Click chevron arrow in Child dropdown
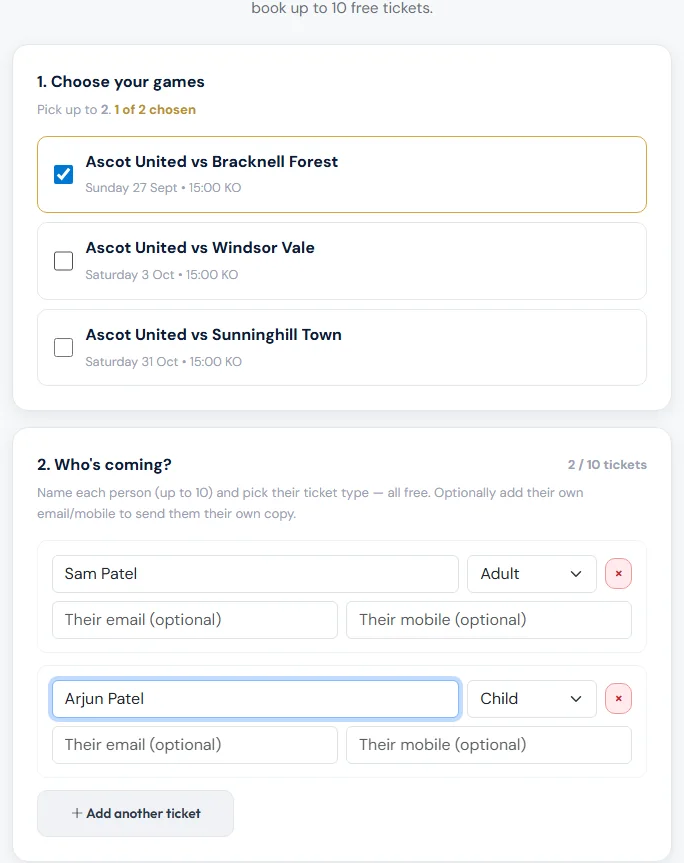684x863 pixels. [x=576, y=699]
